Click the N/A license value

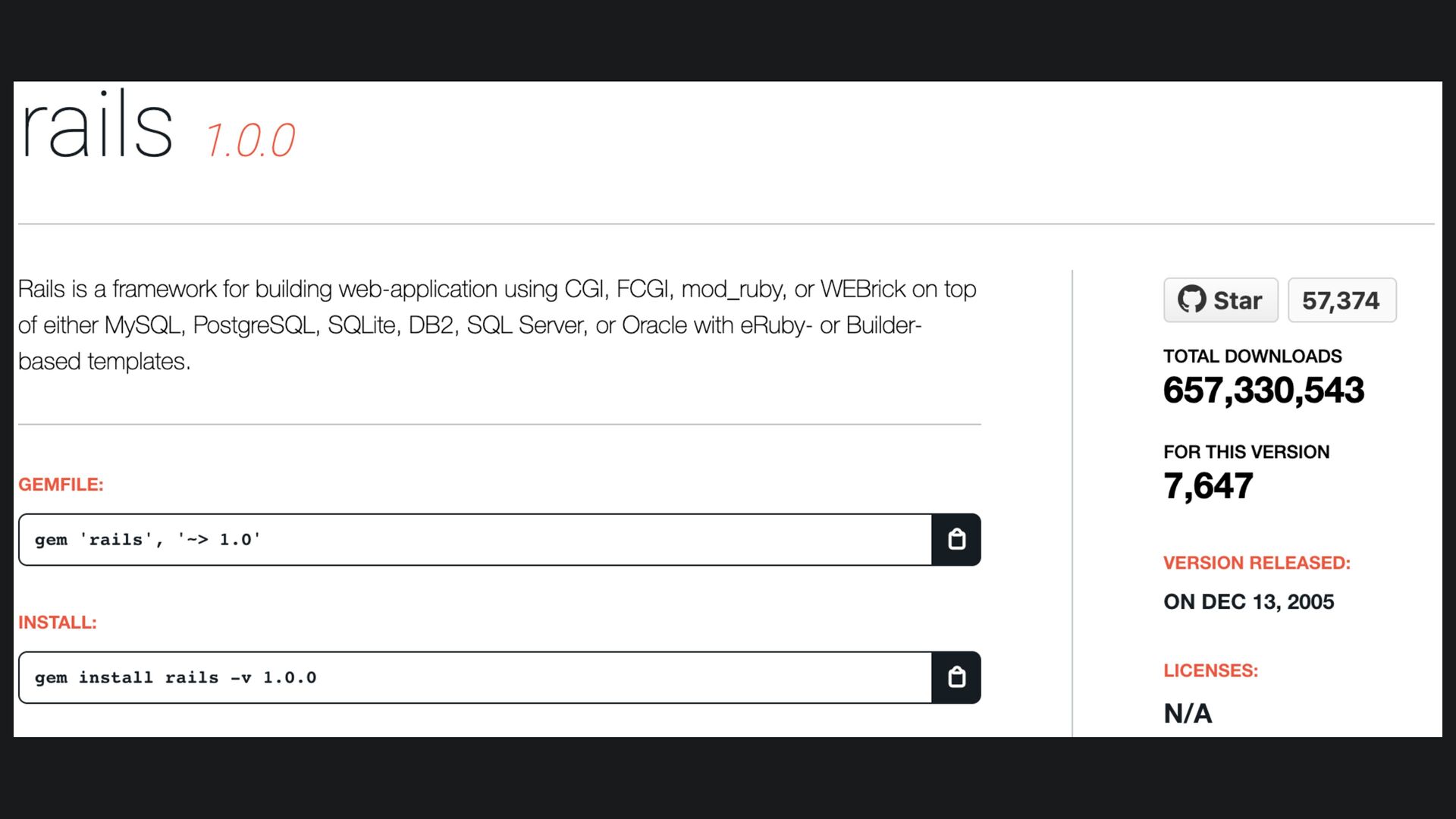1188,714
